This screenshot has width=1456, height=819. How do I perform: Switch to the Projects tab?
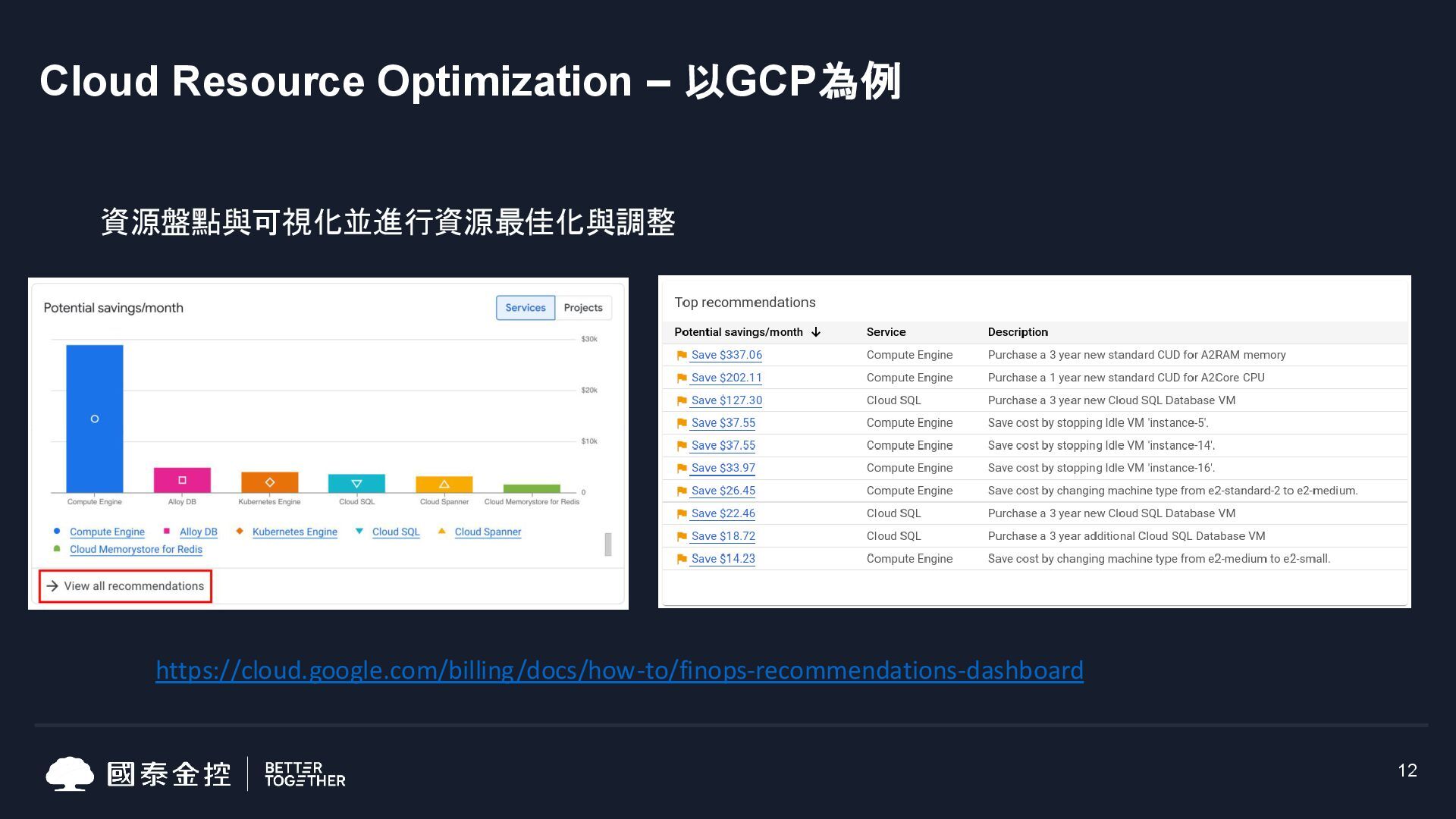pyautogui.click(x=583, y=308)
